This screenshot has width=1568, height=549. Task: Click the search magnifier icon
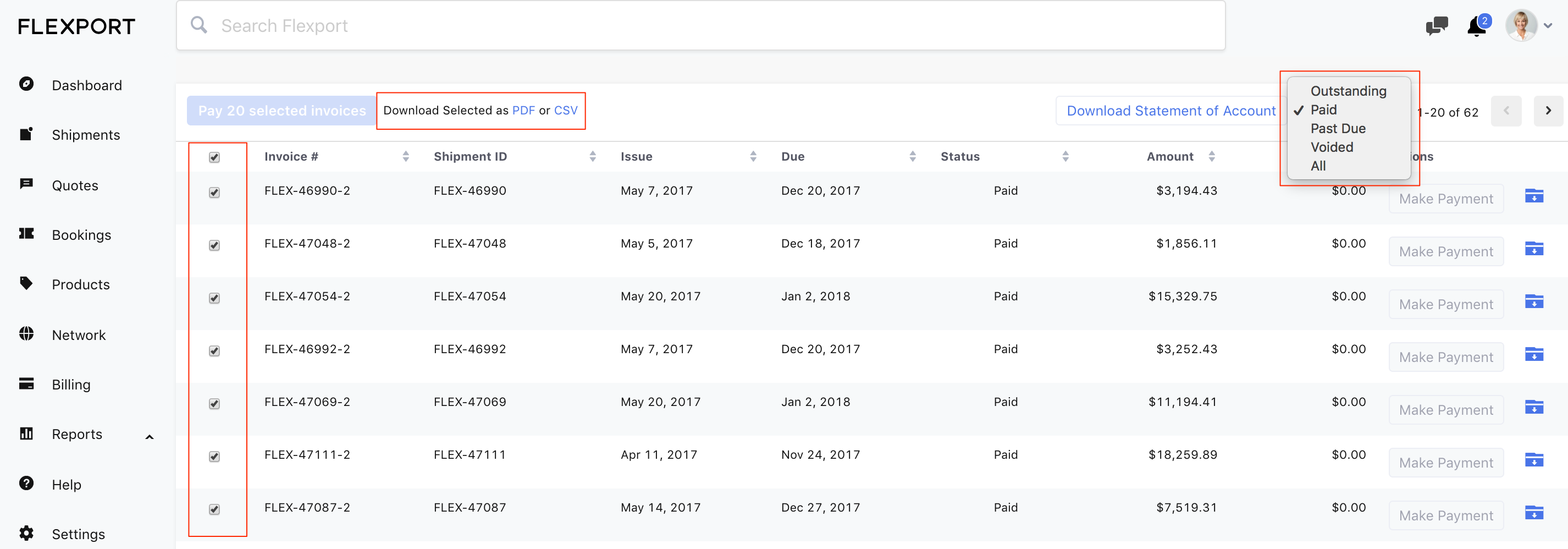point(198,25)
